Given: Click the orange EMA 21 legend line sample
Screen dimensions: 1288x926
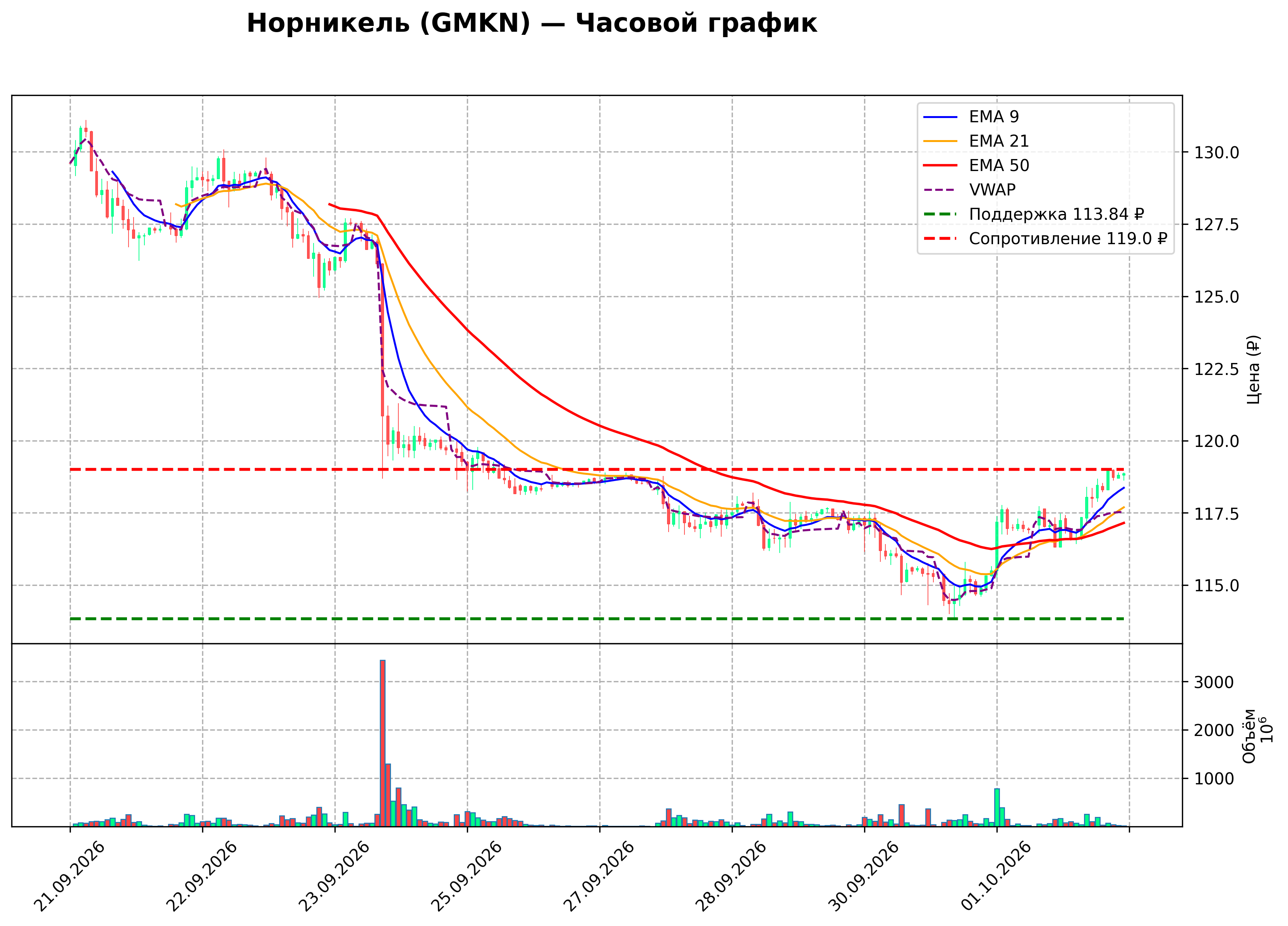Looking at the screenshot, I should click(x=940, y=141).
